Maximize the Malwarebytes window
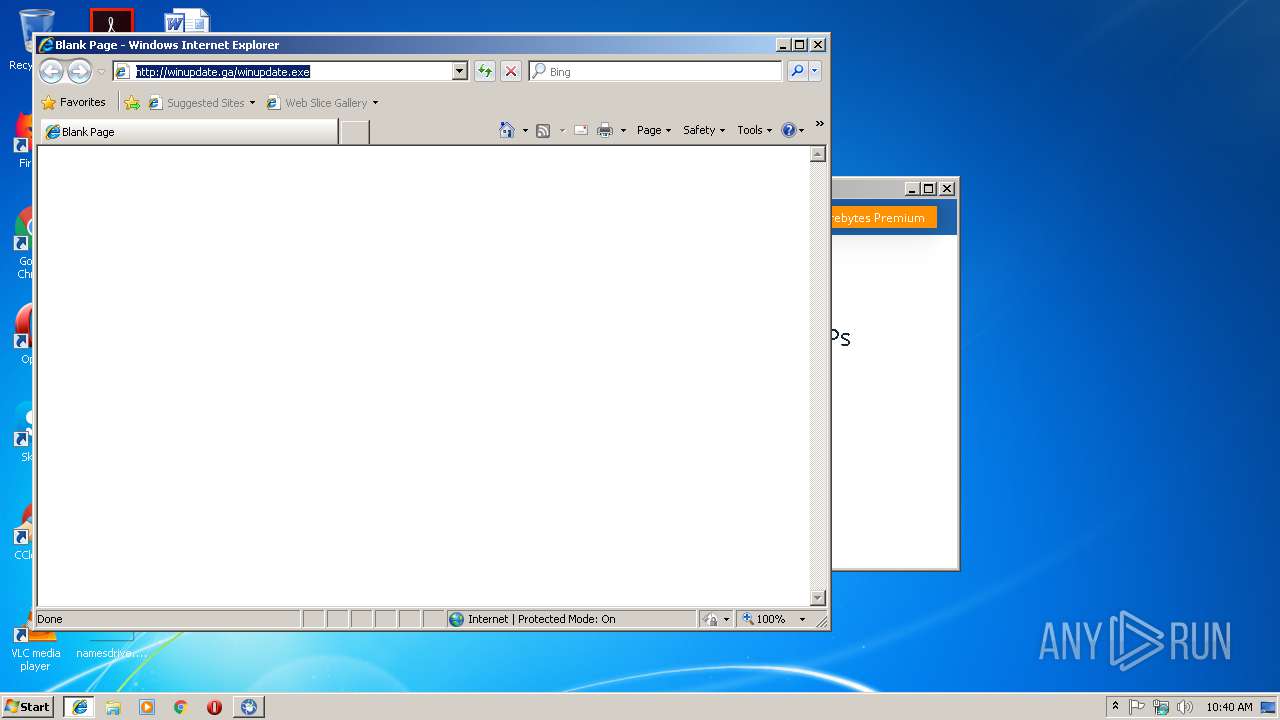The width and height of the screenshot is (1280, 720). pos(929,188)
